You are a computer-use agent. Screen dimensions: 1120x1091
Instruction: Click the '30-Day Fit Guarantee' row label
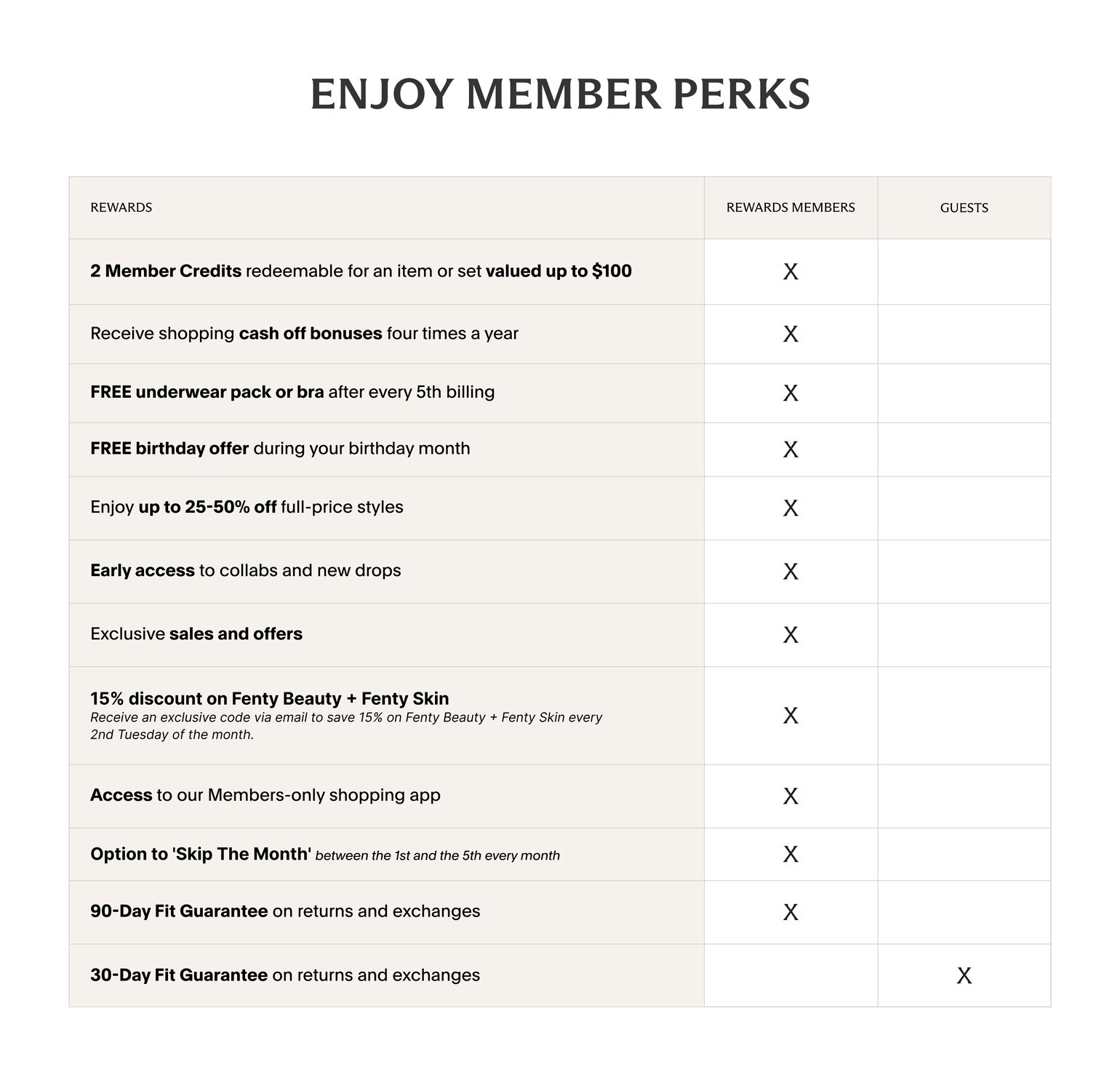tap(285, 975)
